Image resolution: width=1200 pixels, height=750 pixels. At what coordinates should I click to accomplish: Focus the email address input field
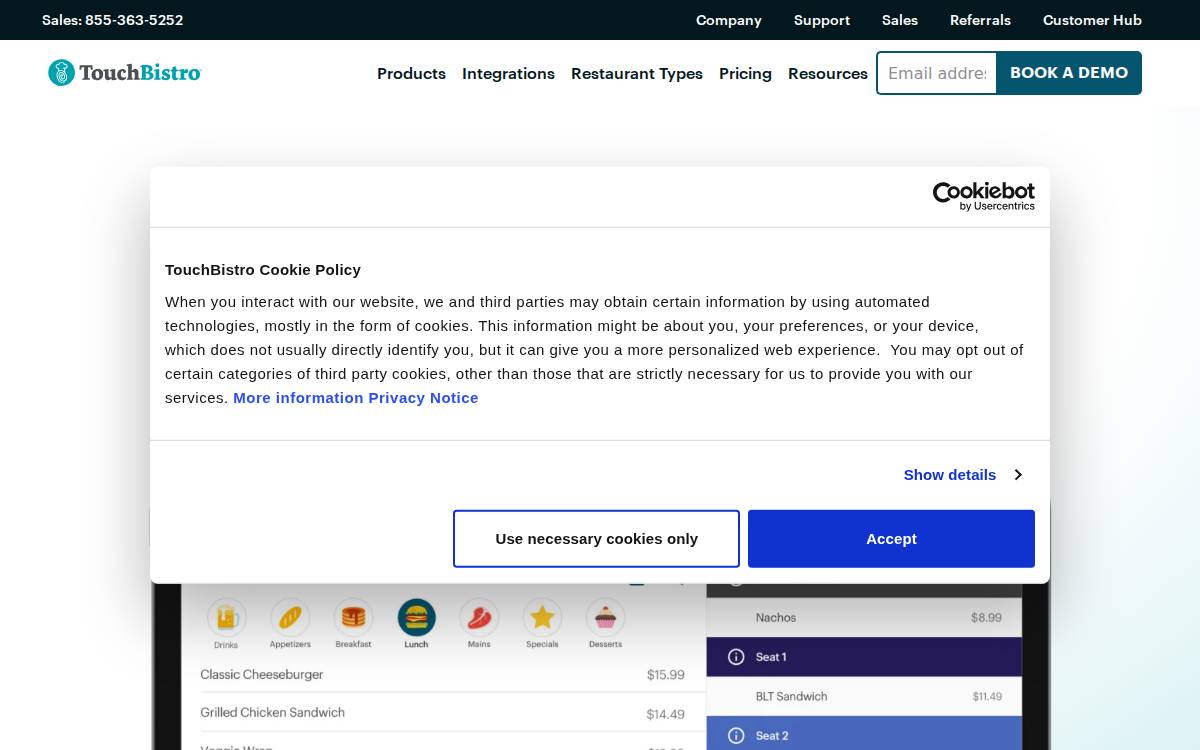pyautogui.click(x=937, y=73)
